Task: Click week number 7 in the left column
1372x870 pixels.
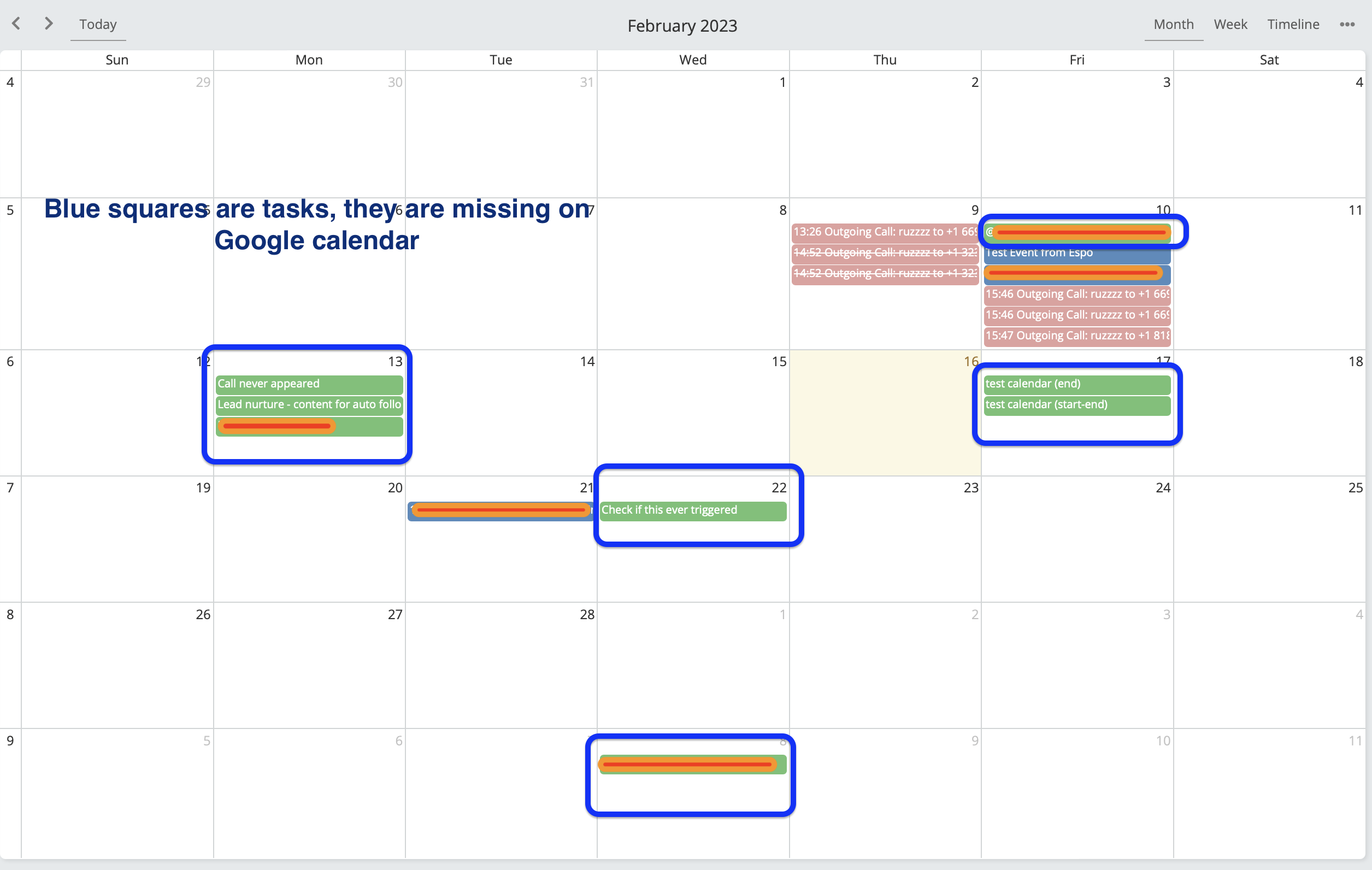Action: [10, 488]
